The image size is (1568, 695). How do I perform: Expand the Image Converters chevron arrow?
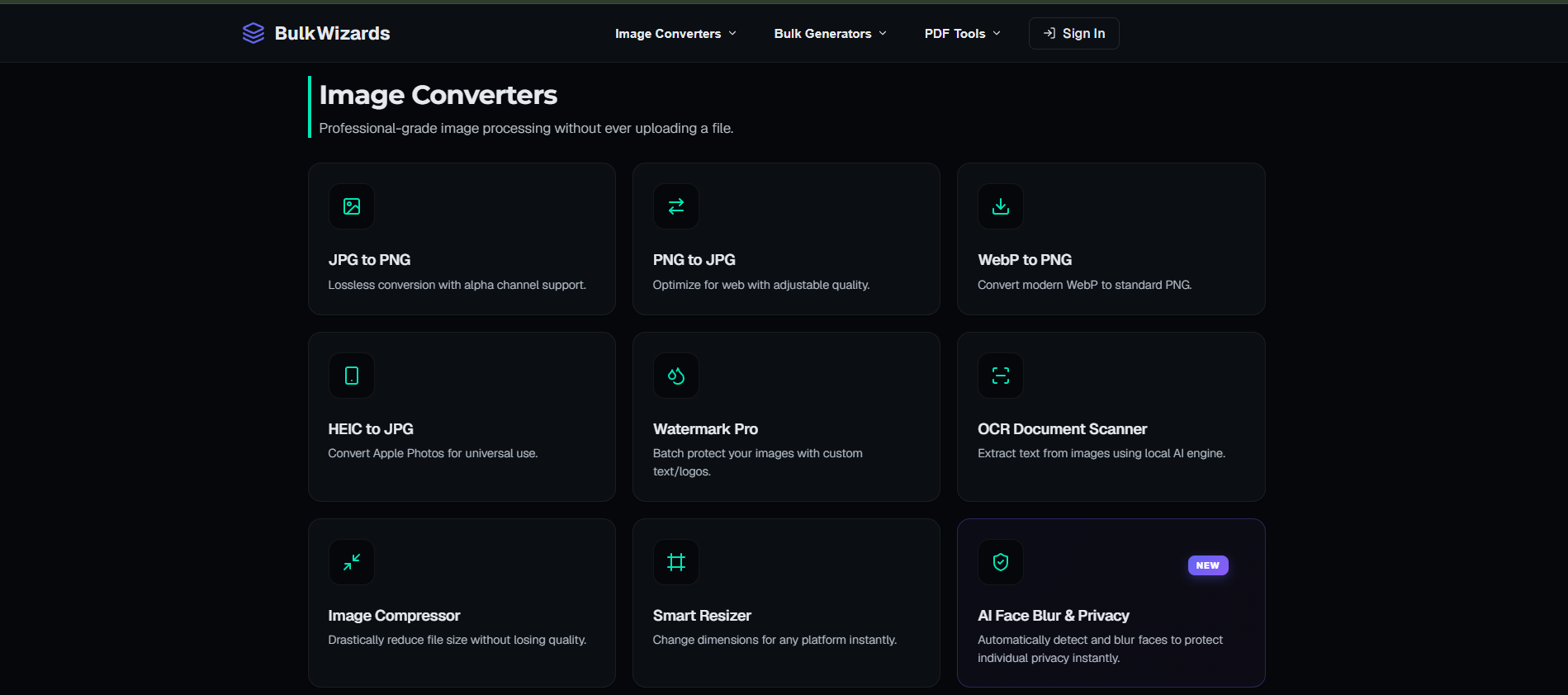pos(732,34)
